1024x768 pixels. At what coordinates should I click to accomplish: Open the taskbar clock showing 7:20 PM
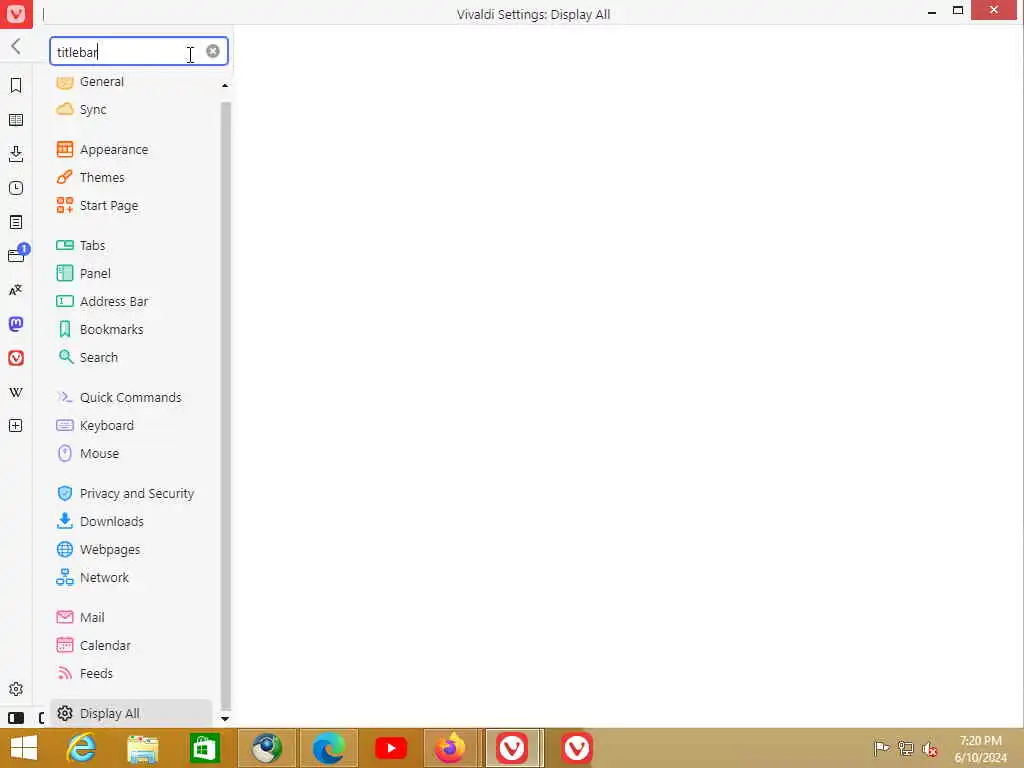(x=980, y=749)
